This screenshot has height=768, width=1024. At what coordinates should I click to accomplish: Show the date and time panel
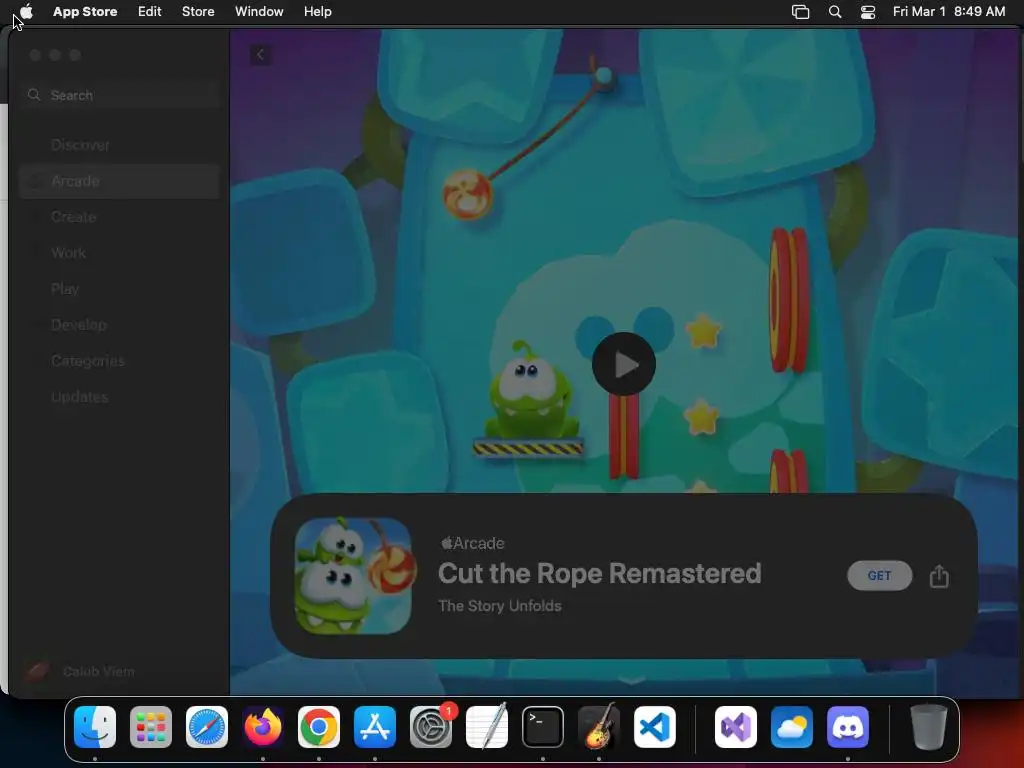949,11
